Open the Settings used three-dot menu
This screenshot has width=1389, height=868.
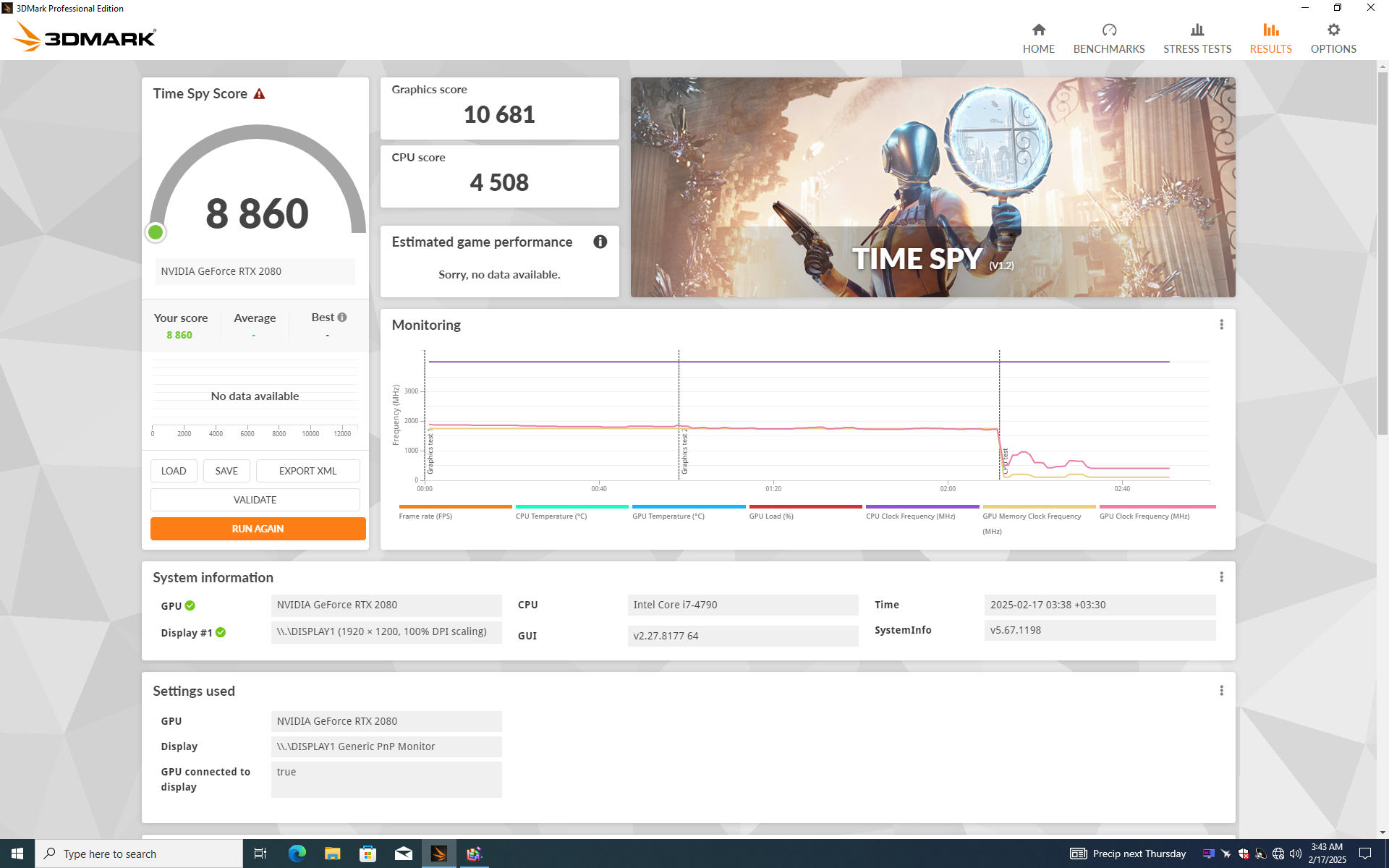pos(1221,691)
